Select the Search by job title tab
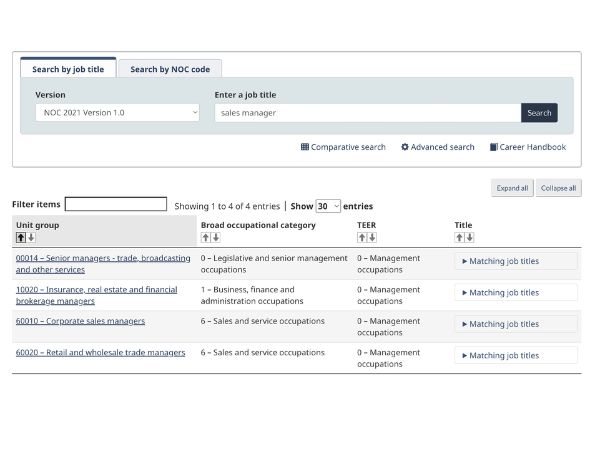600x450 pixels. tap(68, 69)
